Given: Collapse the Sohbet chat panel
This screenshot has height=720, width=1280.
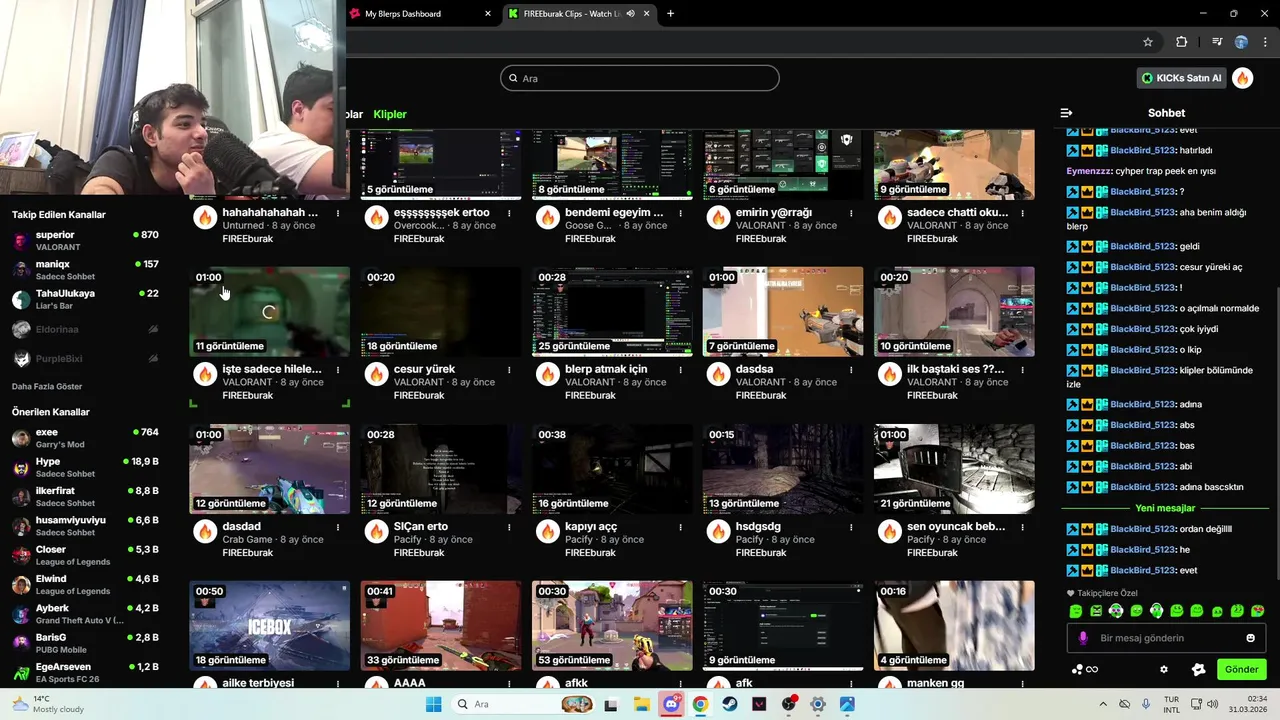Looking at the screenshot, I should click(1066, 113).
